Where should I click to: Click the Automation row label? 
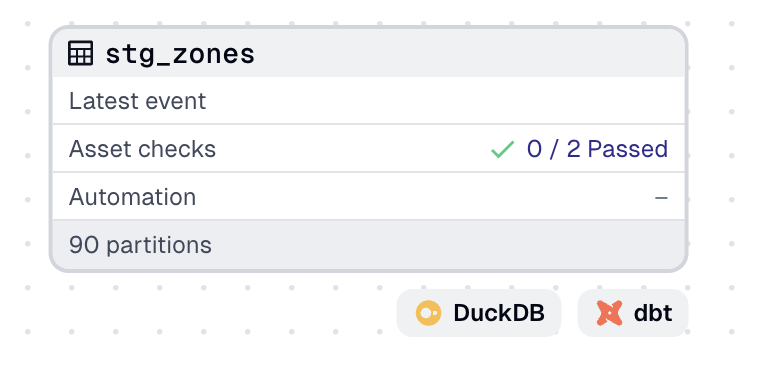tap(133, 197)
